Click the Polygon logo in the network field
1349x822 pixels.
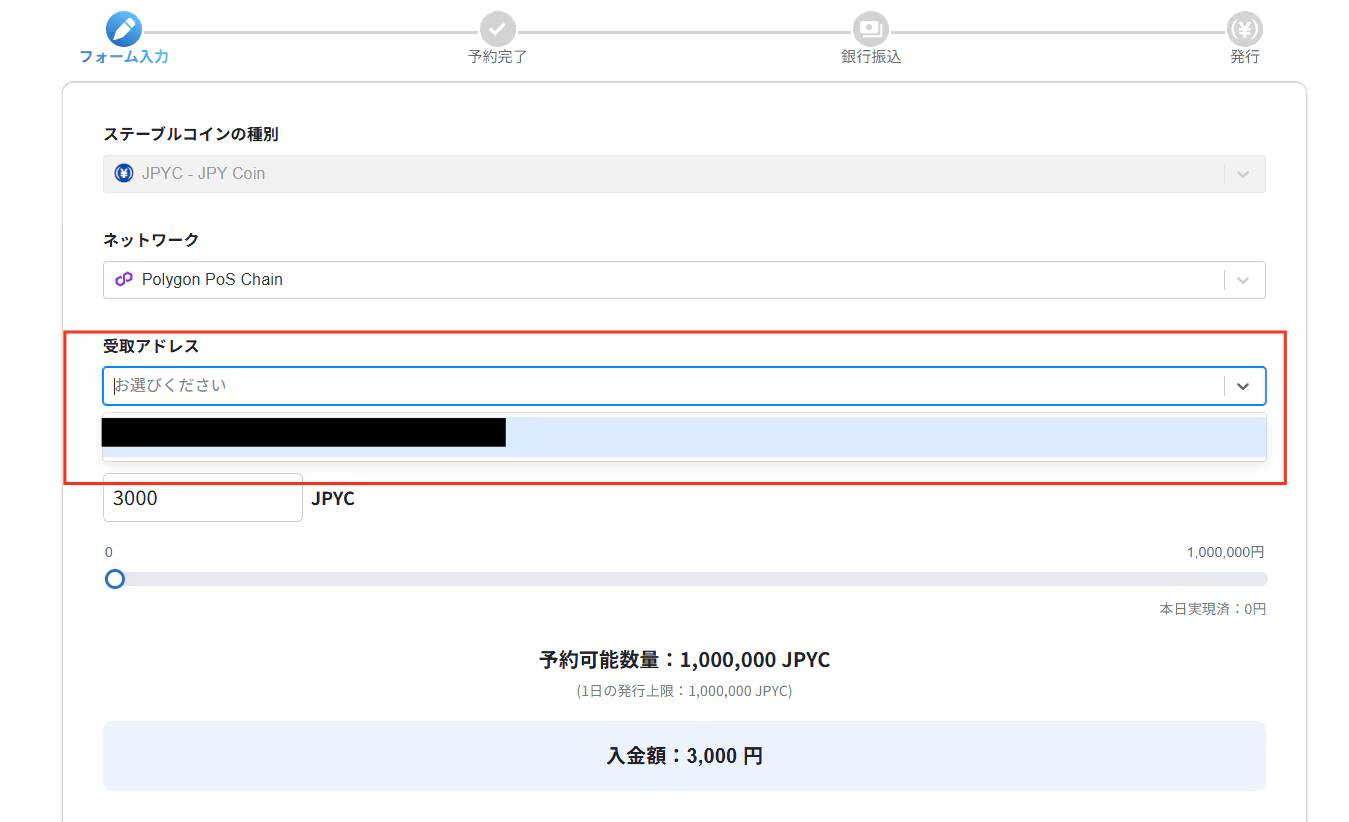pyautogui.click(x=122, y=279)
